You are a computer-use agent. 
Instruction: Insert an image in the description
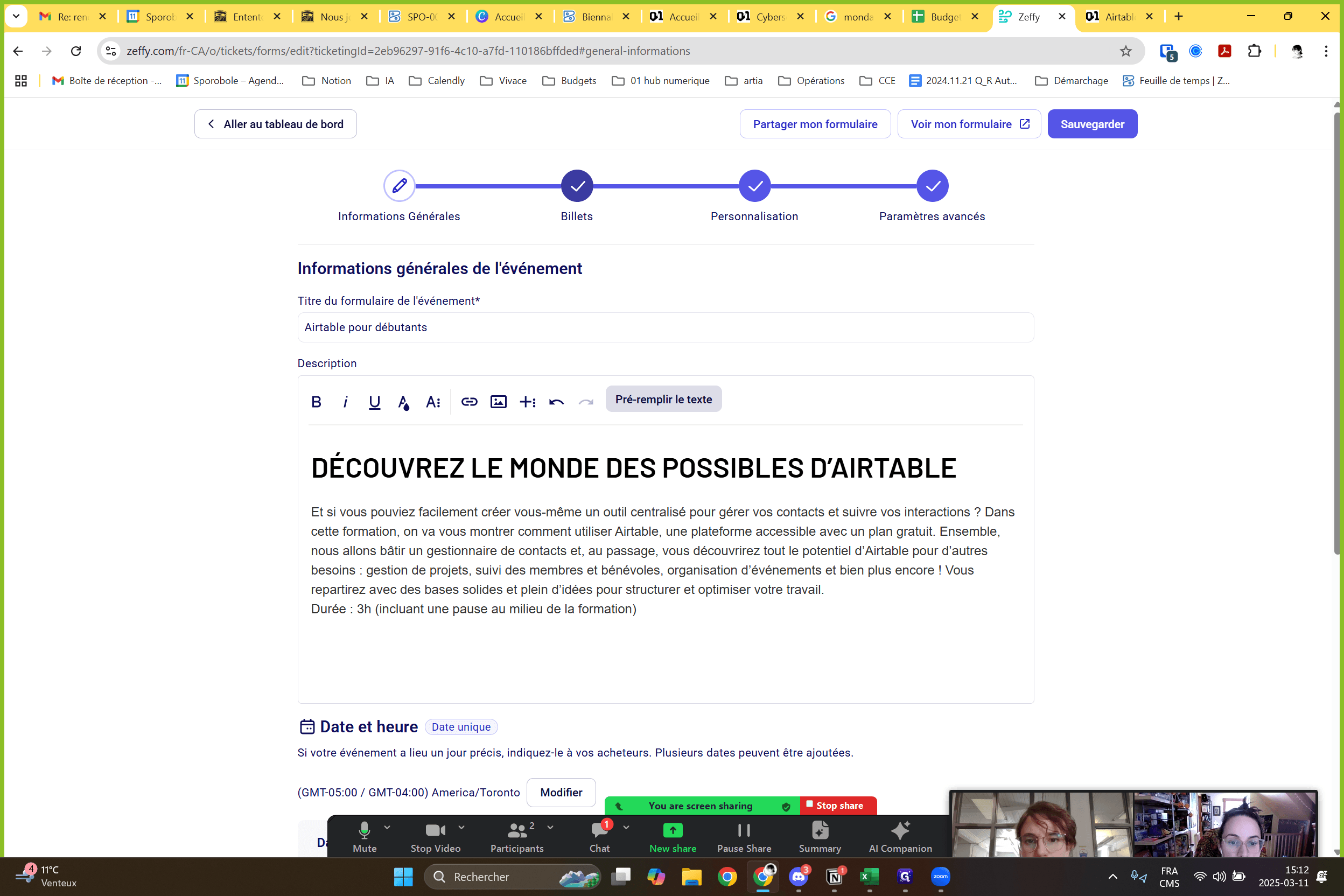[x=498, y=402]
